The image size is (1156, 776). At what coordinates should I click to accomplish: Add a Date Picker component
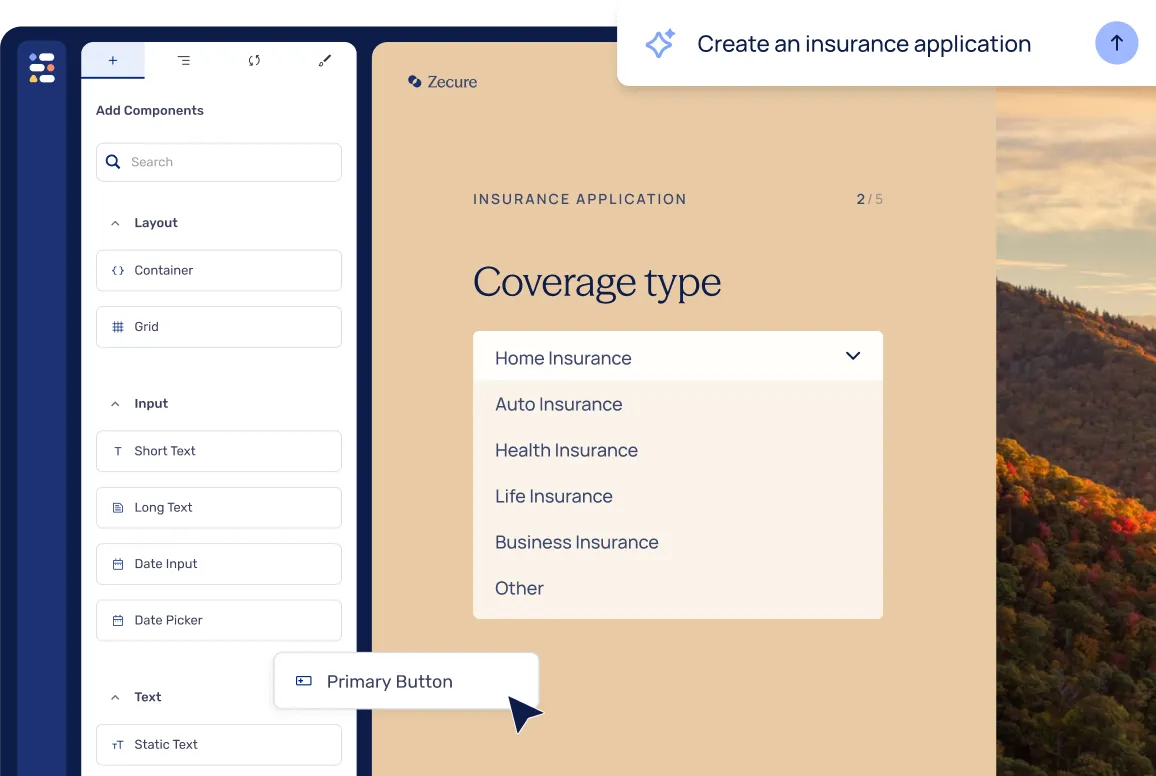tap(219, 621)
